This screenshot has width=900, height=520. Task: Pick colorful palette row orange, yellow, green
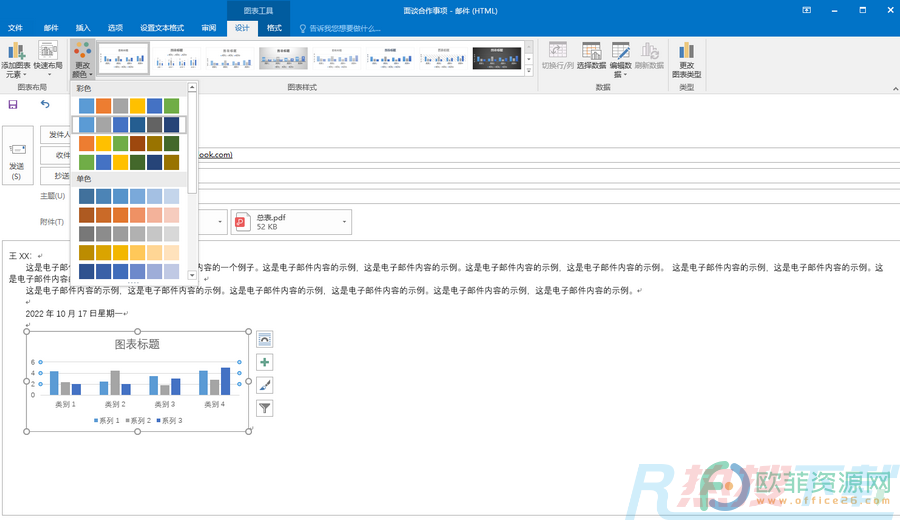pos(129,143)
